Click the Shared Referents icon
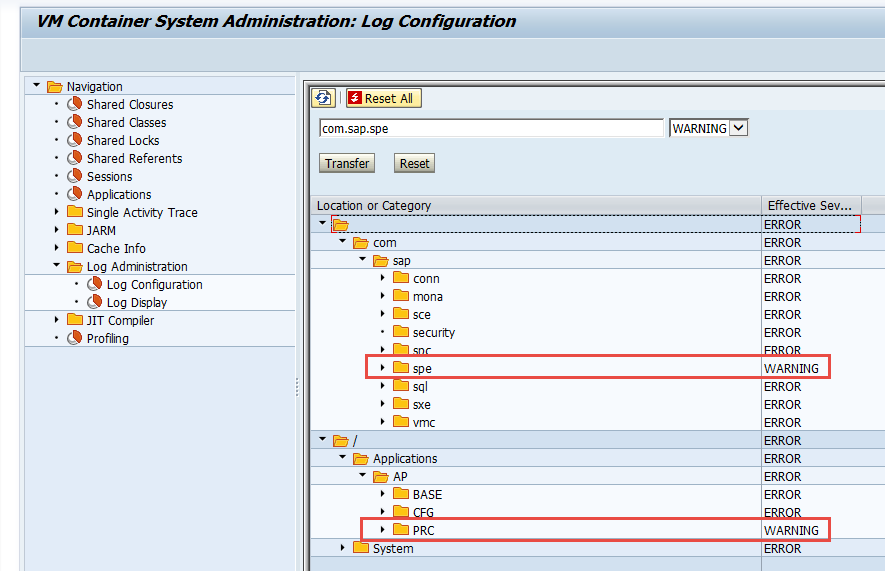 (74, 158)
